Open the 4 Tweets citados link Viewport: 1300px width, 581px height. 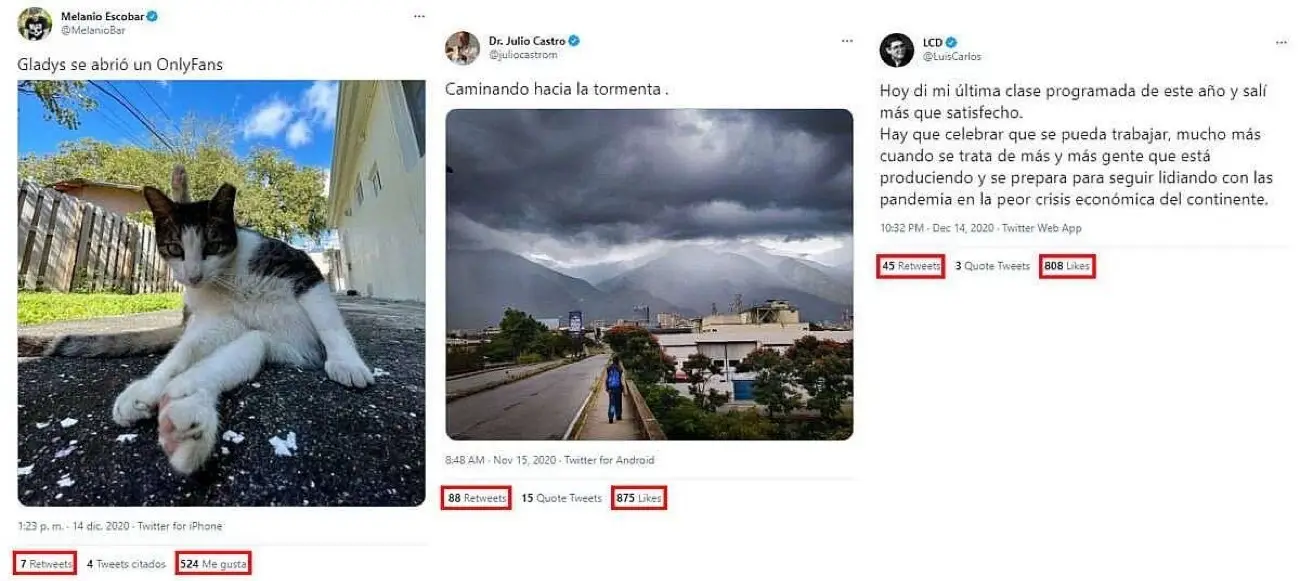126,564
